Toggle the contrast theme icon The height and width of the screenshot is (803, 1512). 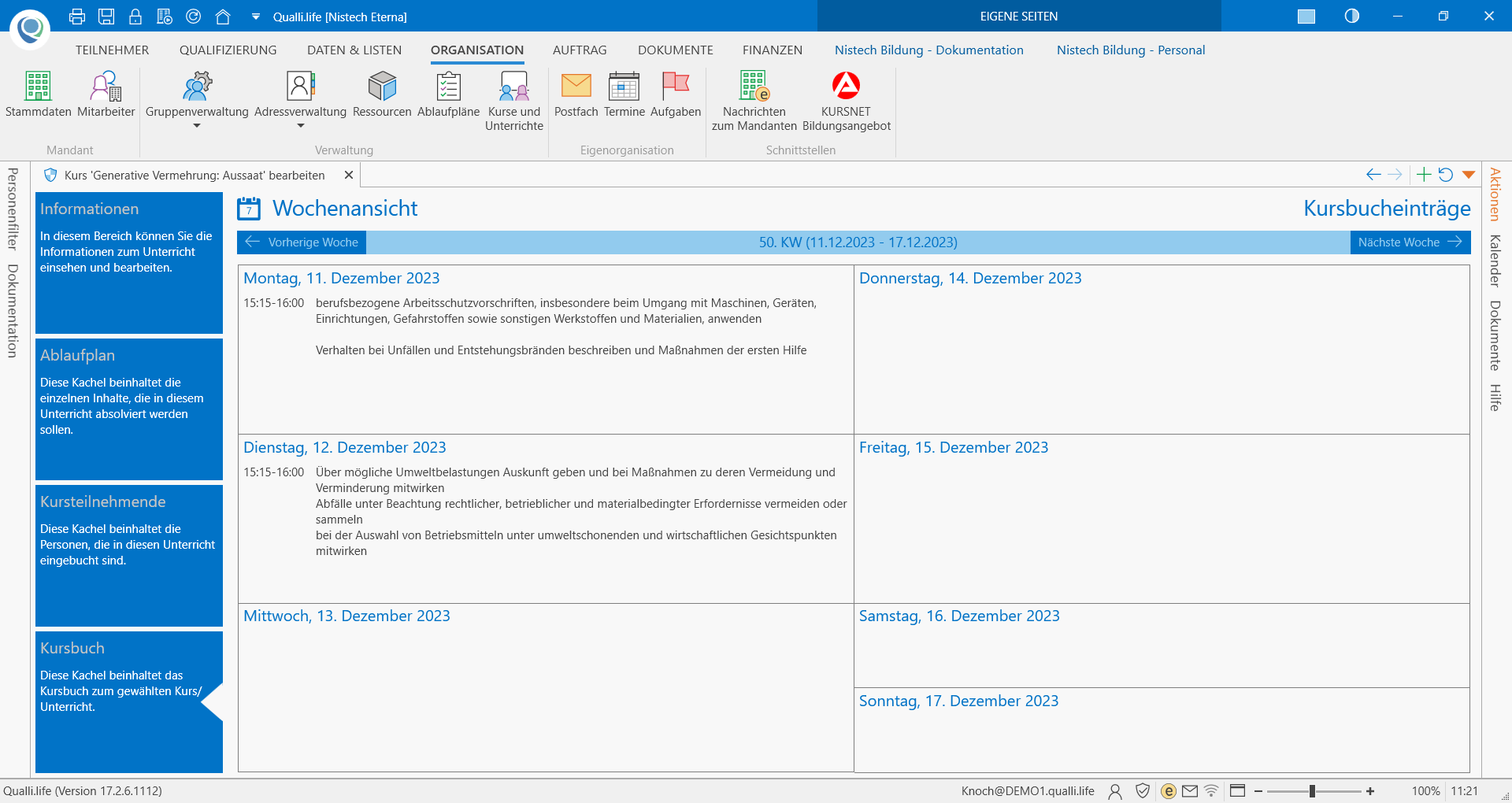(x=1351, y=17)
